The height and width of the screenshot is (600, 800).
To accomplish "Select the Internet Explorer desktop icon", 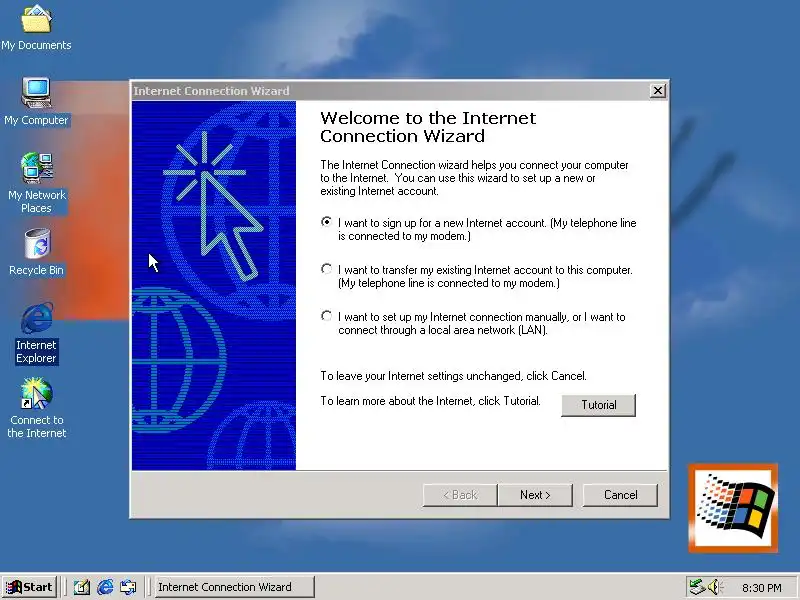I will pyautogui.click(x=36, y=334).
